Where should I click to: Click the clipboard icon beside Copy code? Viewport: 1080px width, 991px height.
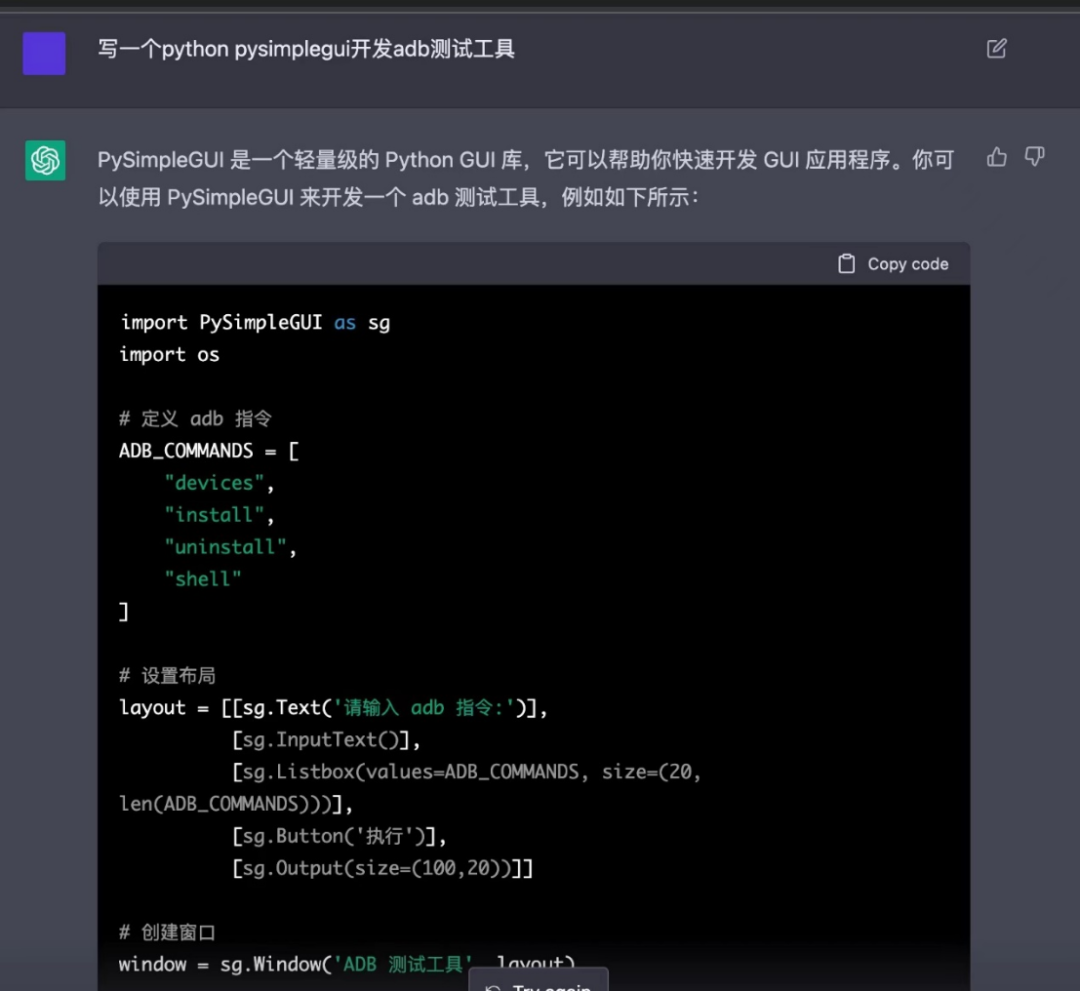click(846, 264)
